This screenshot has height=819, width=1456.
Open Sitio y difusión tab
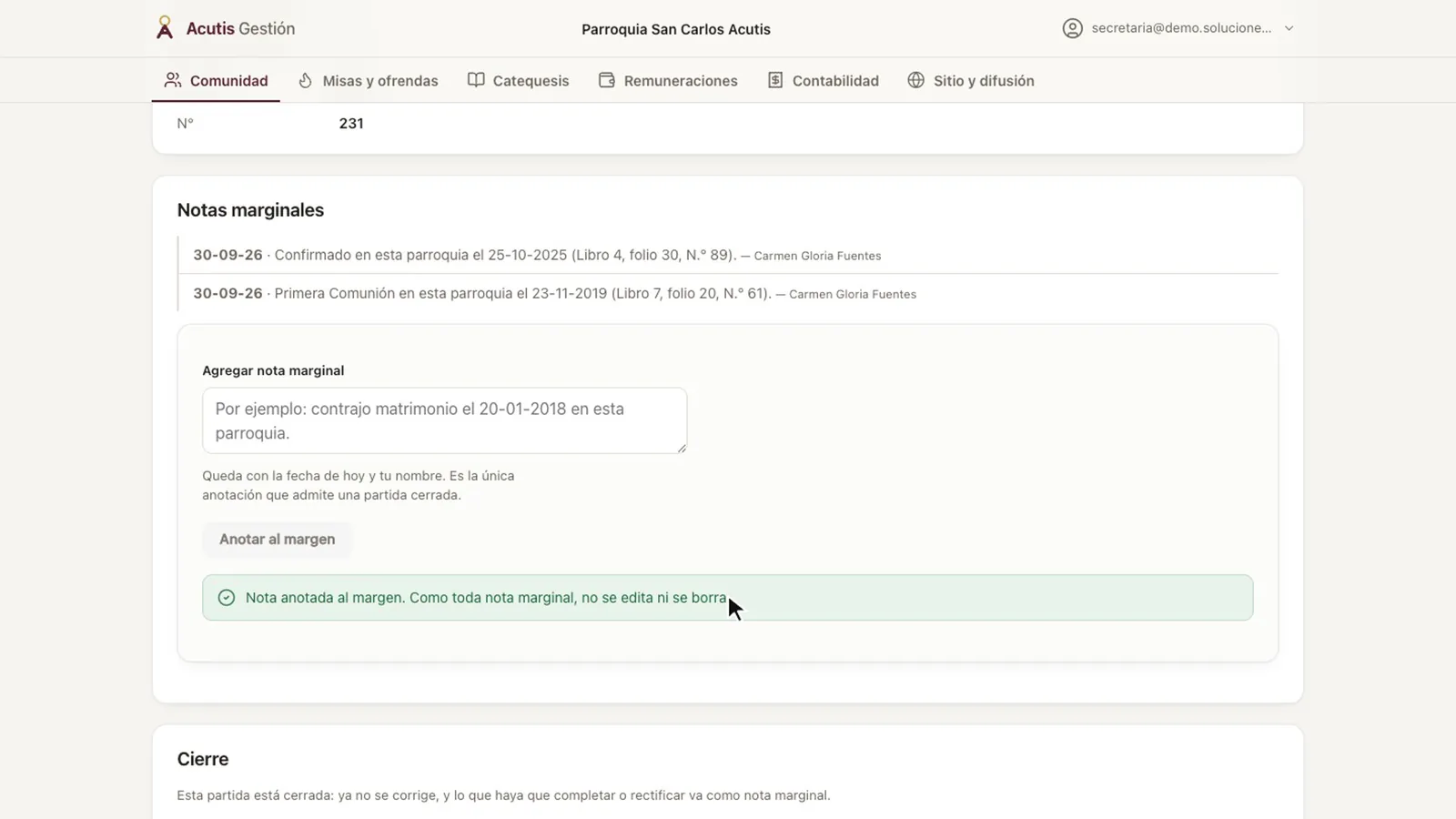pyautogui.click(x=971, y=80)
